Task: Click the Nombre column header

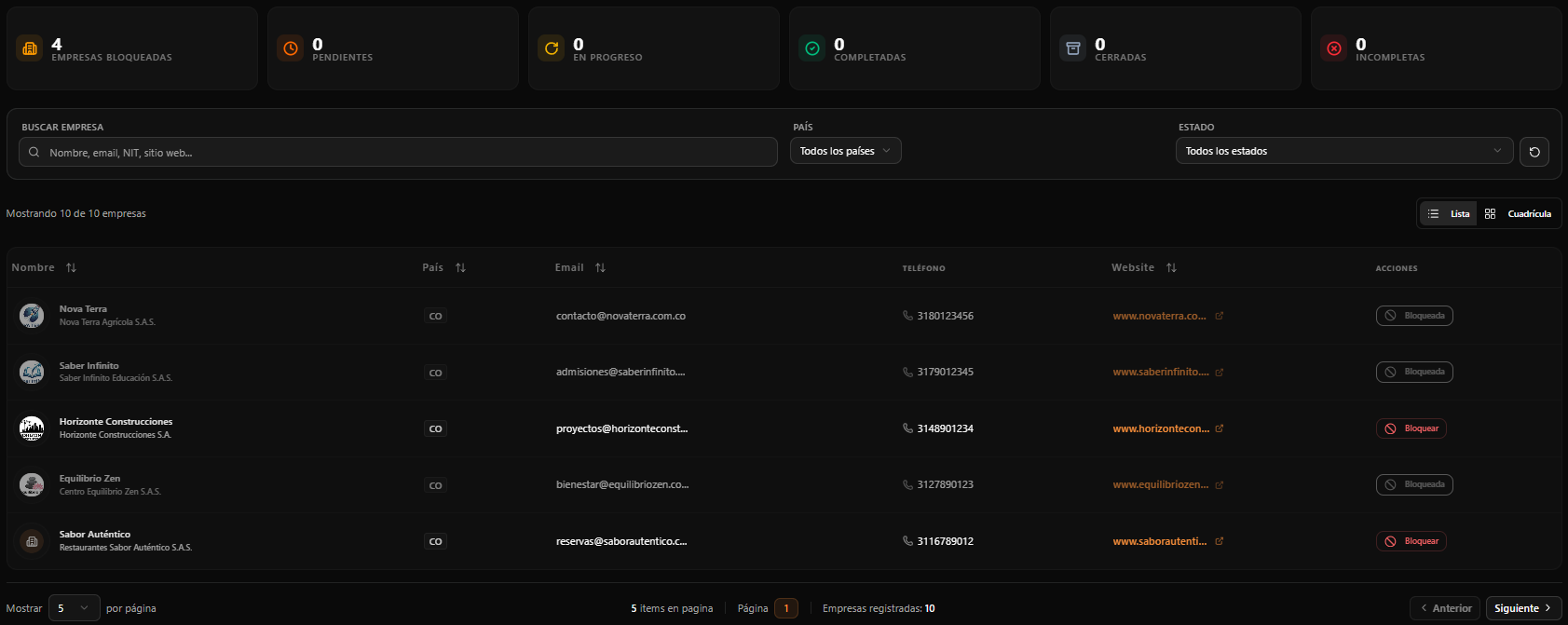Action: [34, 267]
